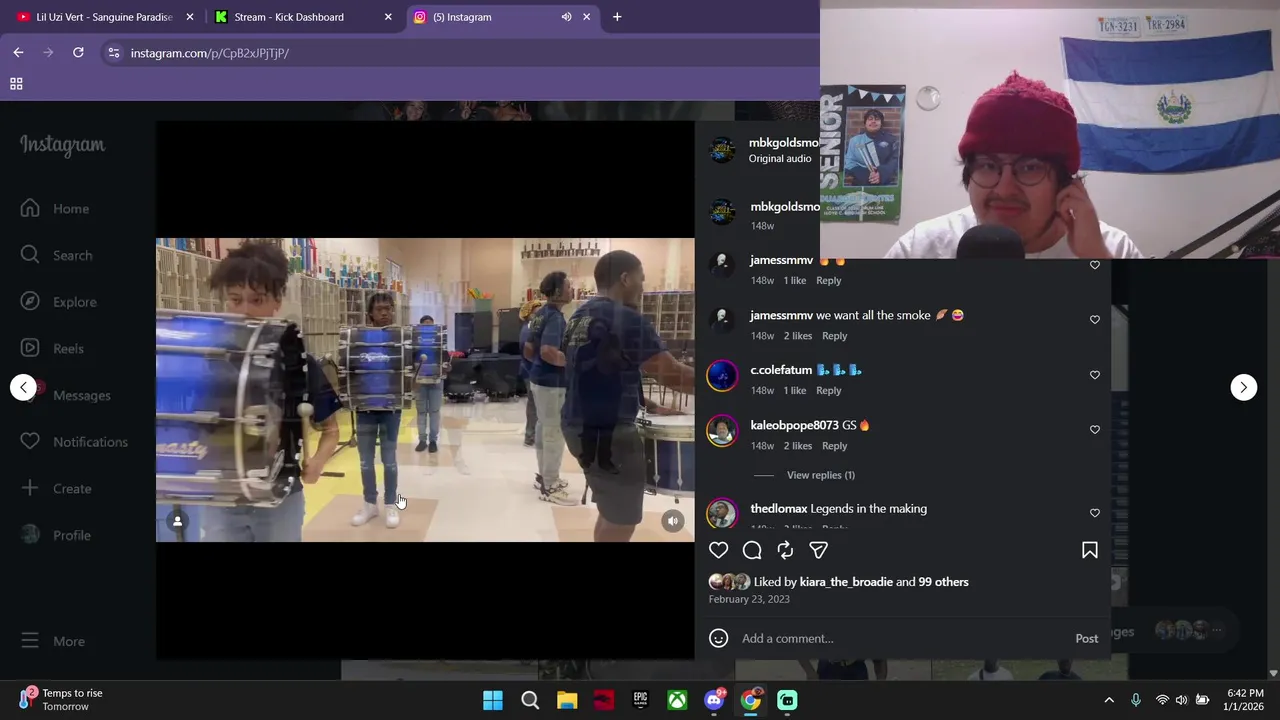Open jamessmmv profile from smoke comment
The width and height of the screenshot is (1280, 720).
point(781,315)
